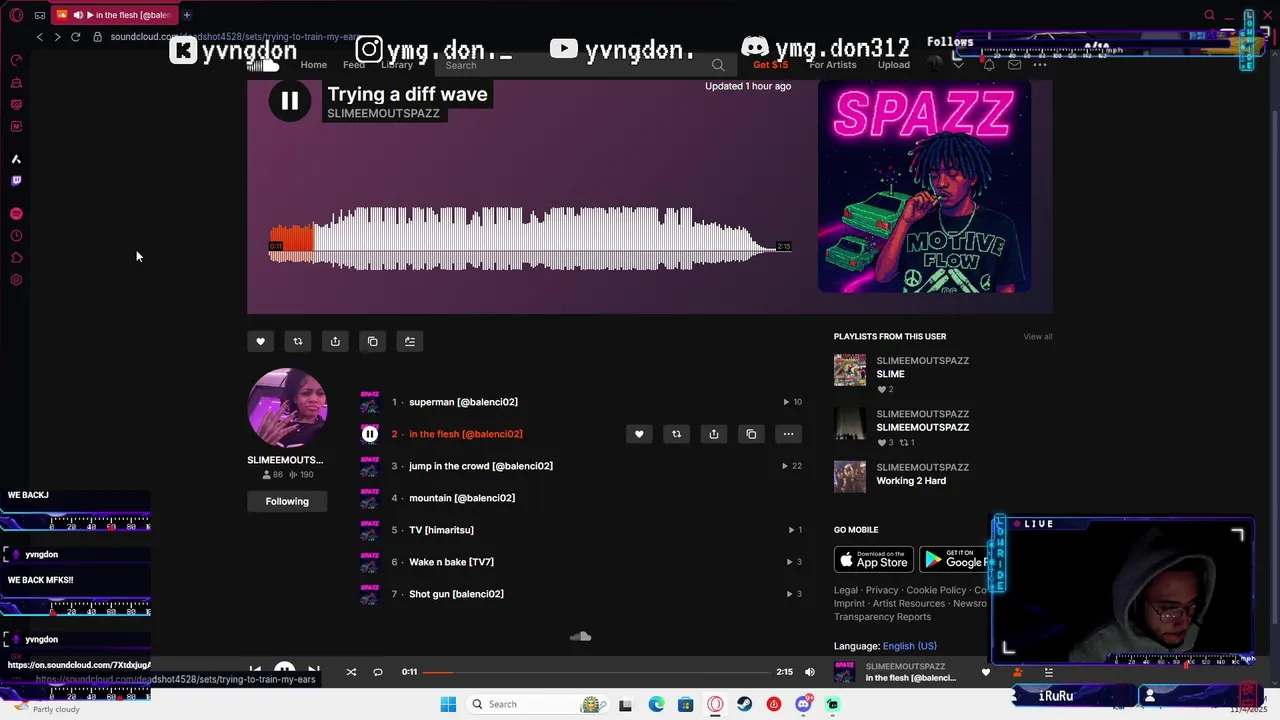Open the Artist Resources footer link
This screenshot has width=1280, height=720.
(908, 604)
